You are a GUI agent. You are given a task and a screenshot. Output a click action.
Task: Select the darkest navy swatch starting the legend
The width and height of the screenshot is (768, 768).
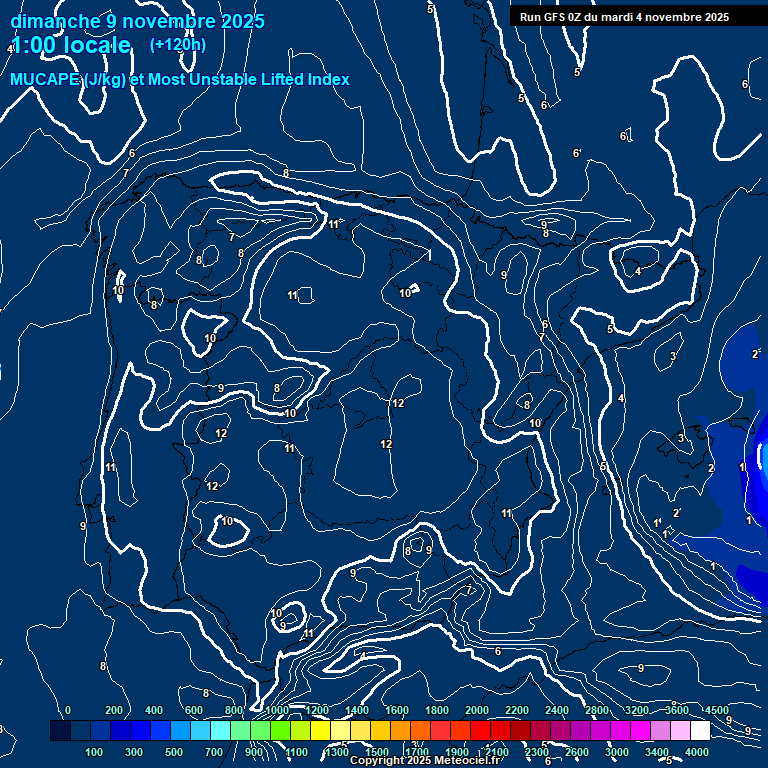coord(60,730)
